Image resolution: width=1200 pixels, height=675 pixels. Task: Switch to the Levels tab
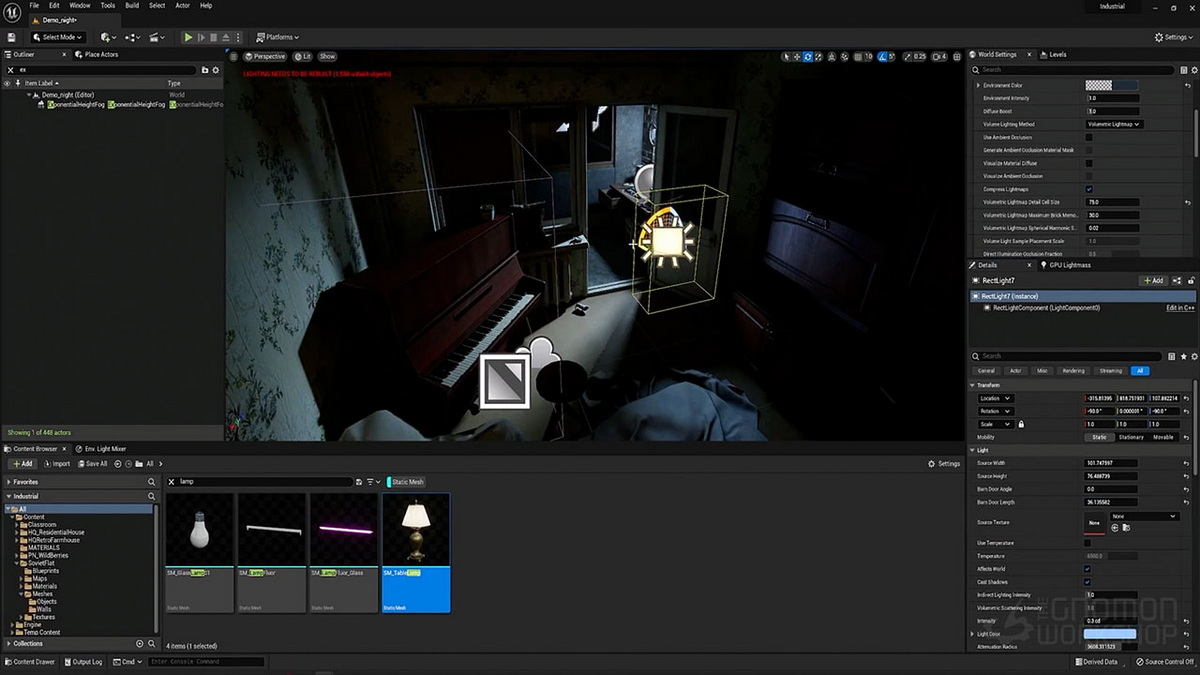1054,54
